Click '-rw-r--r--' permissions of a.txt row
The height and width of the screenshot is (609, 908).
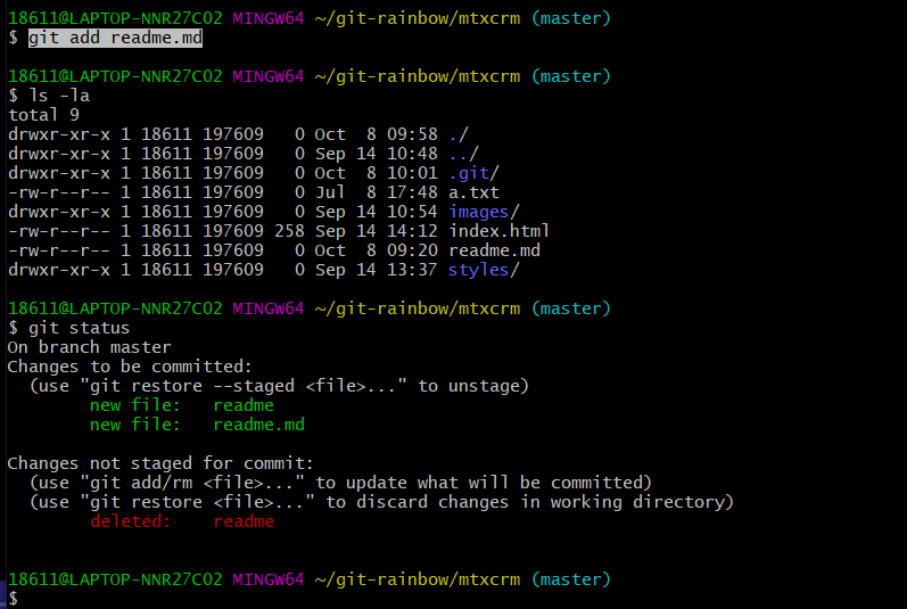(x=59, y=192)
